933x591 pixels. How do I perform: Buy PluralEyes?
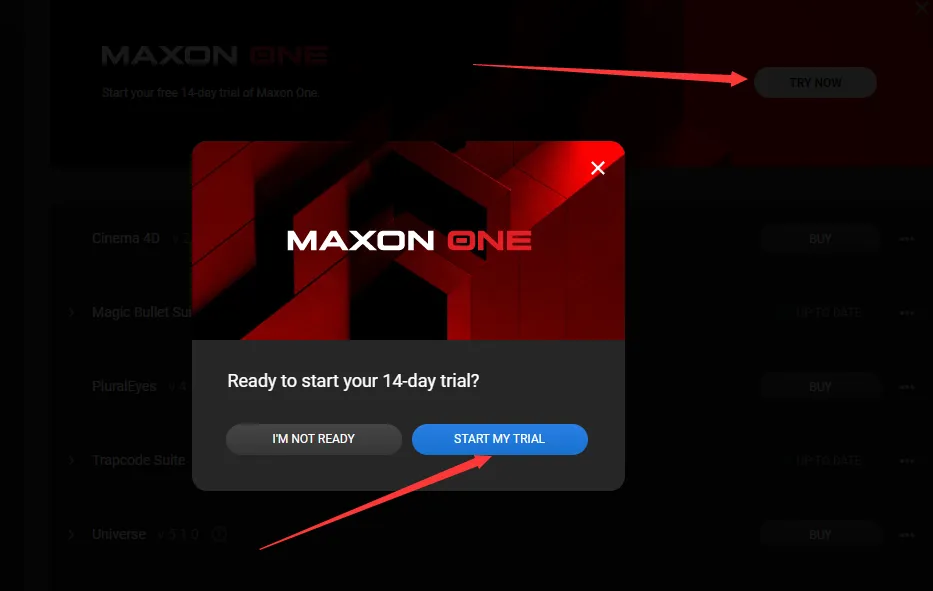[820, 387]
